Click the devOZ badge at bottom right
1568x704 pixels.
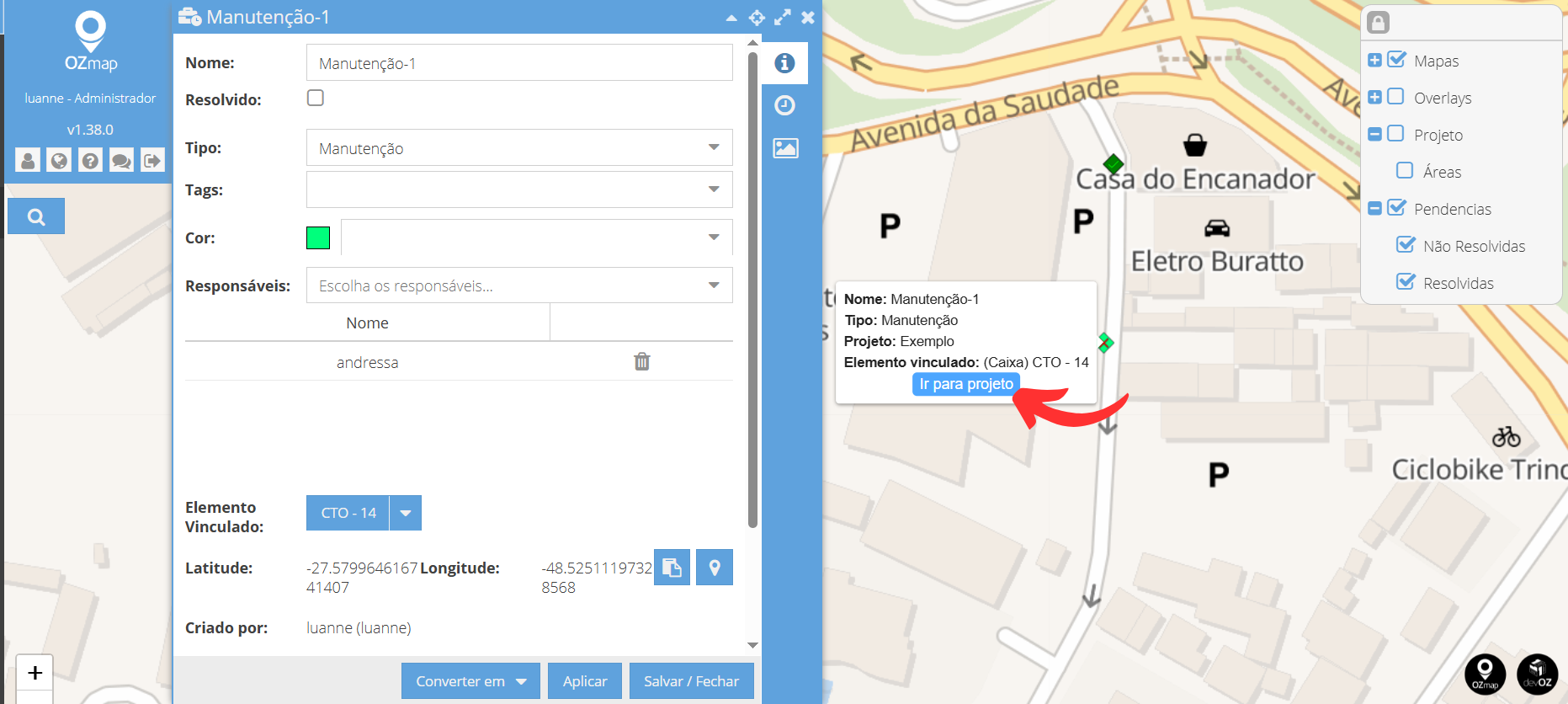pyautogui.click(x=1538, y=675)
